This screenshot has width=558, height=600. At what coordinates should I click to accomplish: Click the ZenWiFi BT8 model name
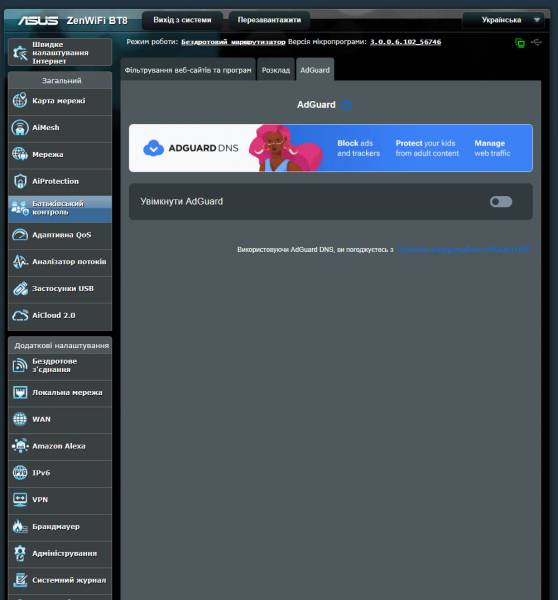97,20
